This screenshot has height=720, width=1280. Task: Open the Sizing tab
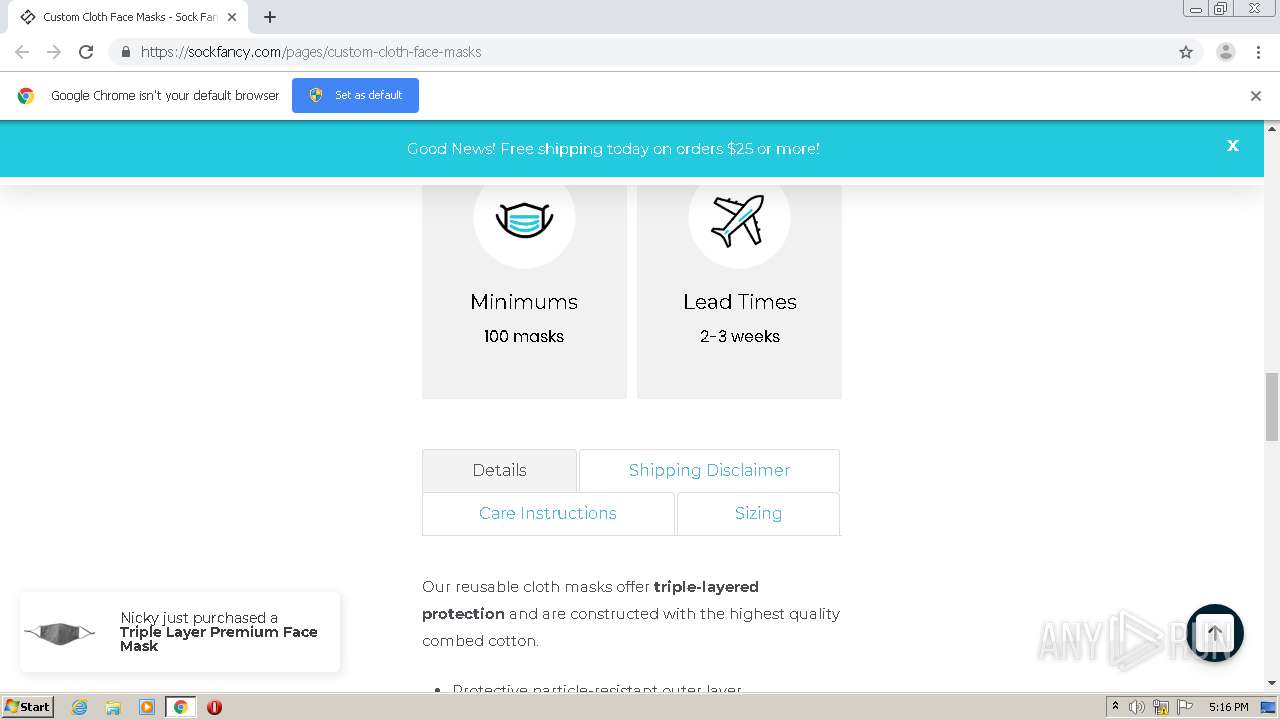click(x=758, y=513)
